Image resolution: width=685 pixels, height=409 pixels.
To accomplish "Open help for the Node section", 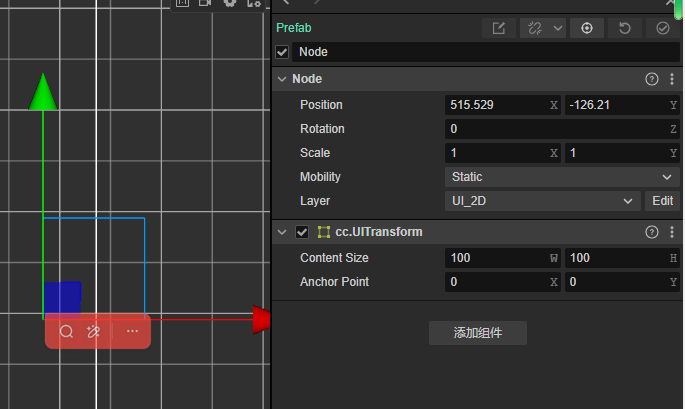I will (652, 79).
